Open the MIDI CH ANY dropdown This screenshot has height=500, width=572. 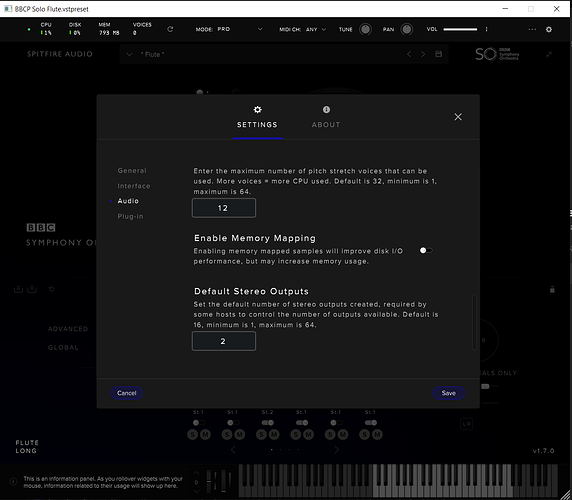[x=303, y=29]
